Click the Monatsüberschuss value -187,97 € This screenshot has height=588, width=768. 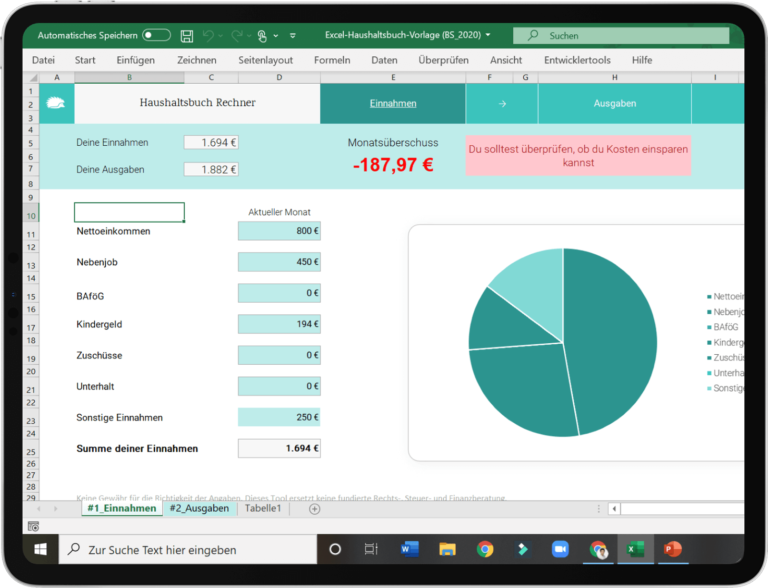pyautogui.click(x=393, y=165)
